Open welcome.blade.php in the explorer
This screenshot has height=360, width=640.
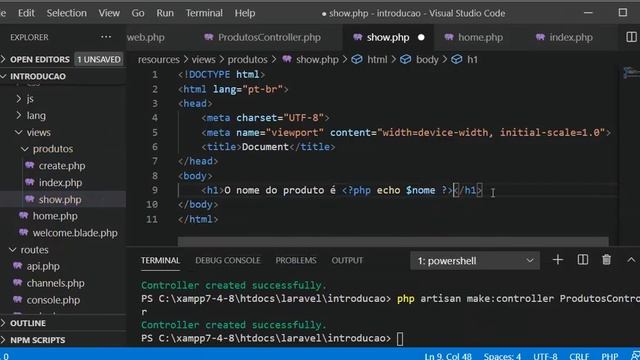pos(75,233)
